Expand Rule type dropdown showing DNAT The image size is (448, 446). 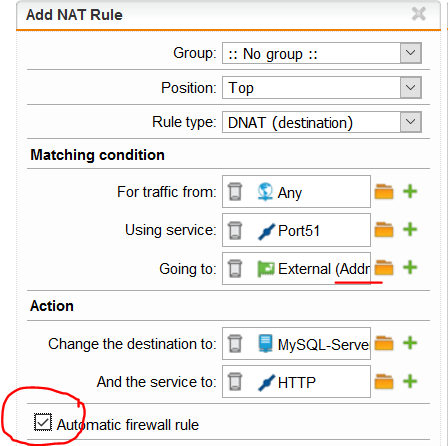(410, 122)
